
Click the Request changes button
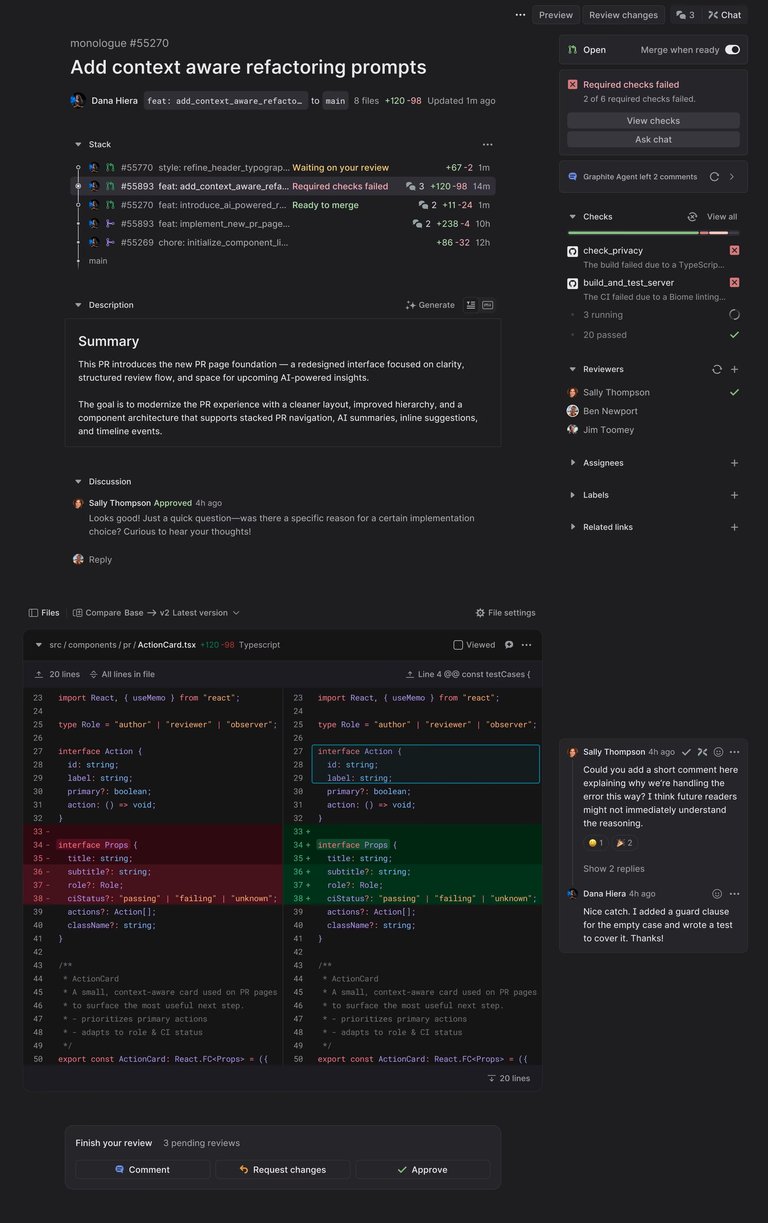tap(283, 1169)
